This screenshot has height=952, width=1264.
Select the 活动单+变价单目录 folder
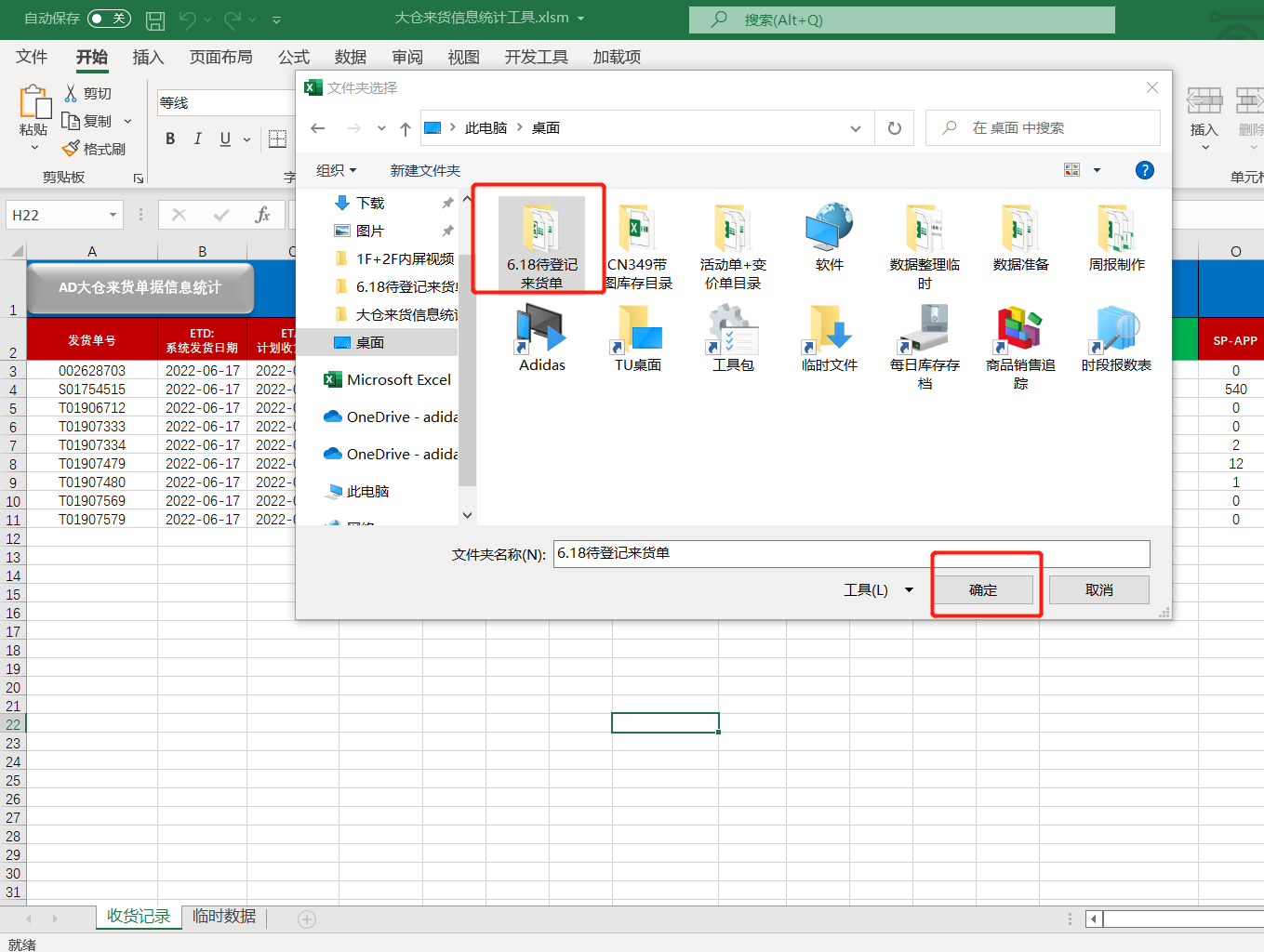pos(733,246)
